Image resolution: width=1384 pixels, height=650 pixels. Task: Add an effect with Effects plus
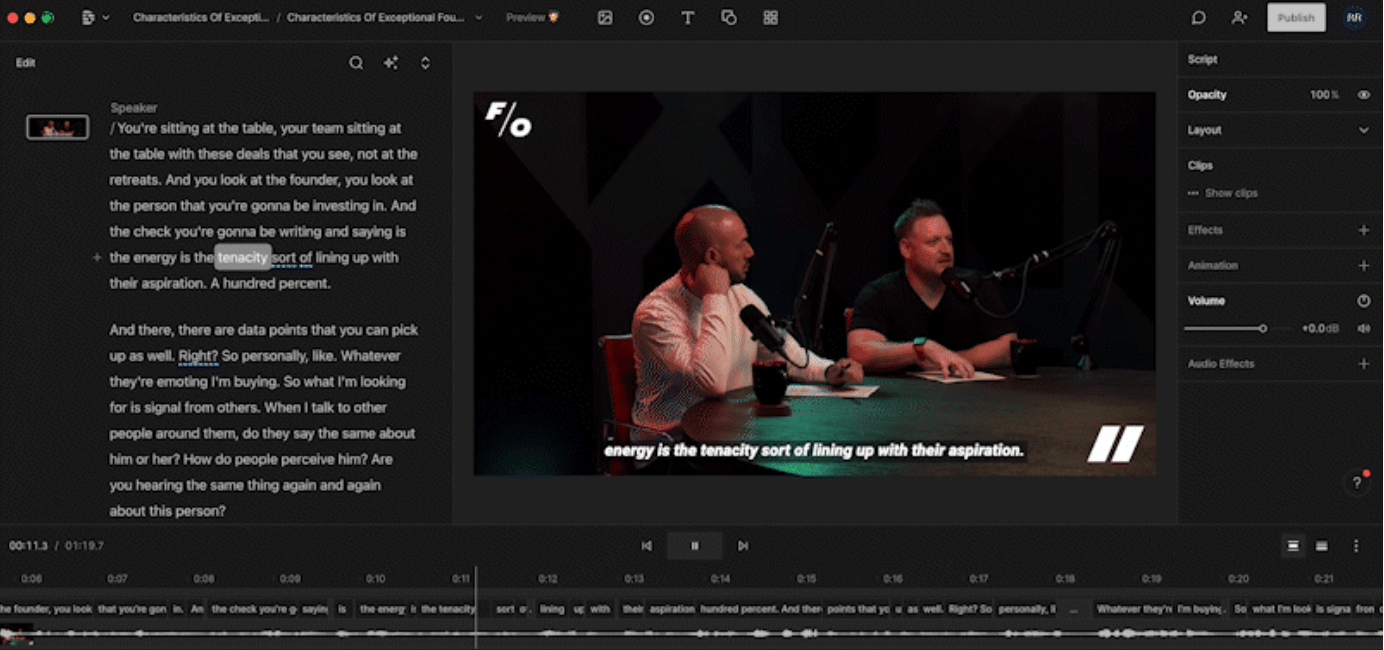tap(1363, 230)
